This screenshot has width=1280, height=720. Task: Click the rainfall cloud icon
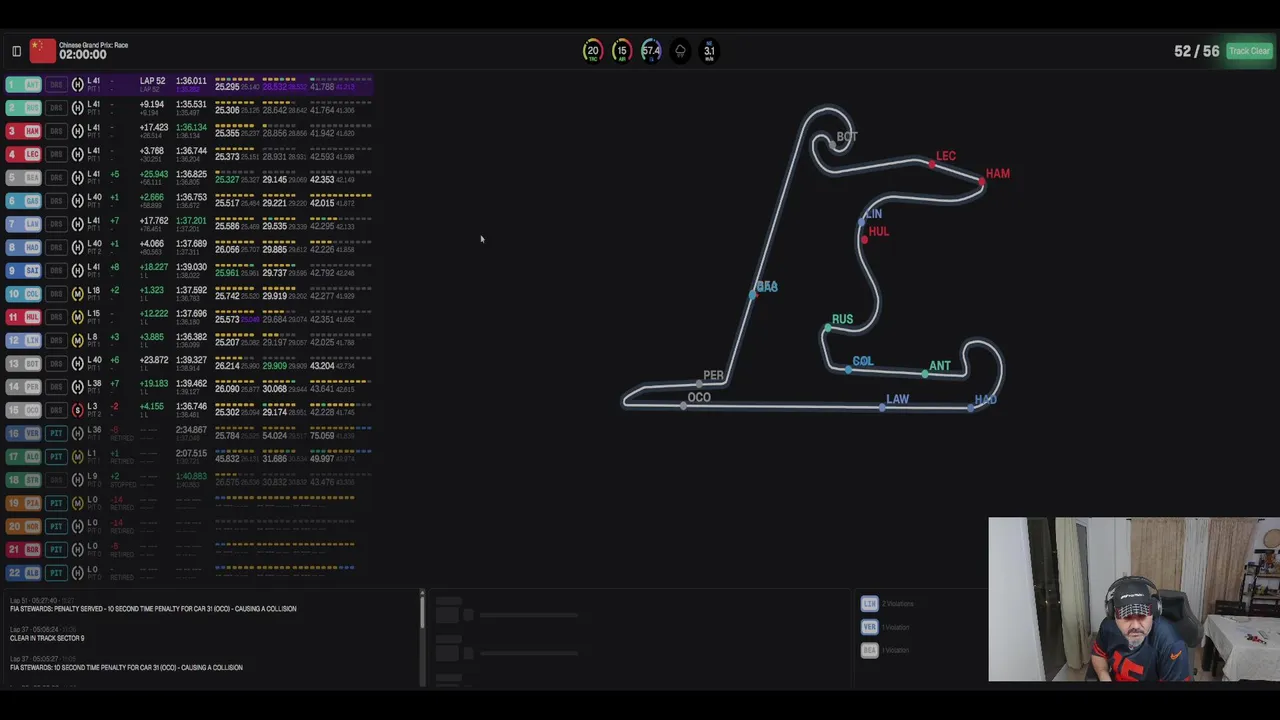(680, 51)
